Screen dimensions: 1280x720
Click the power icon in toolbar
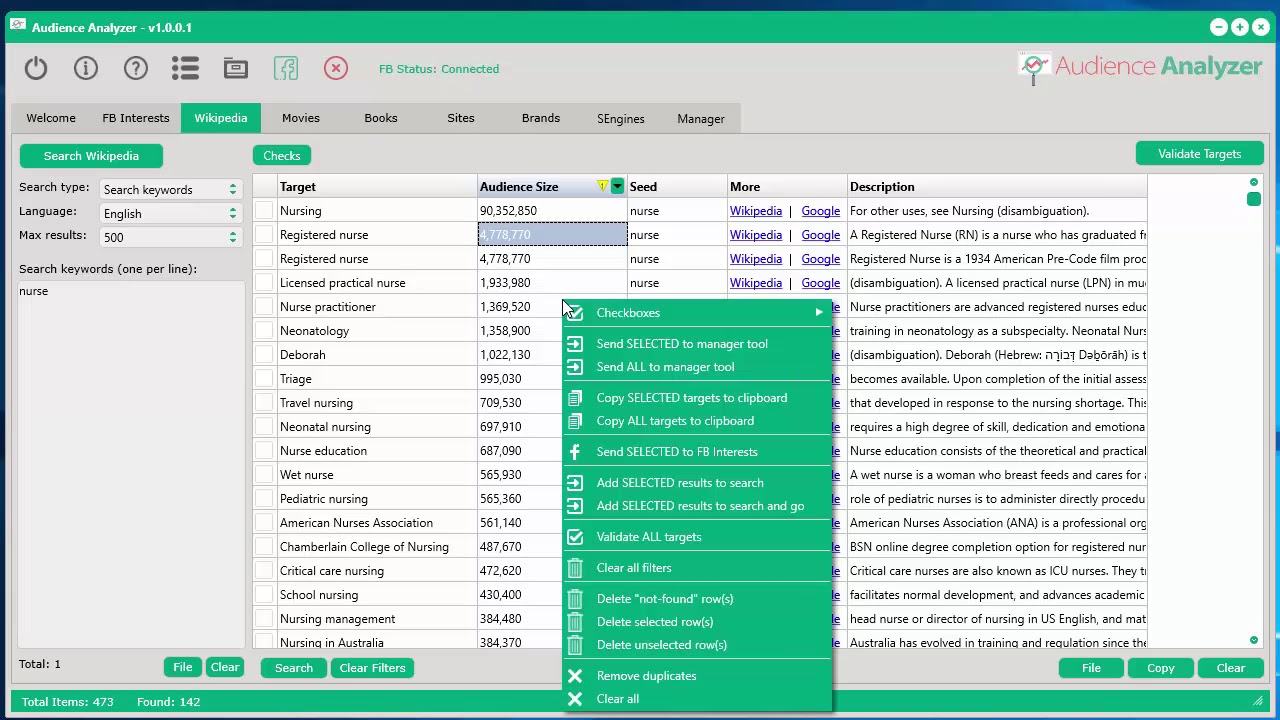click(x=36, y=68)
